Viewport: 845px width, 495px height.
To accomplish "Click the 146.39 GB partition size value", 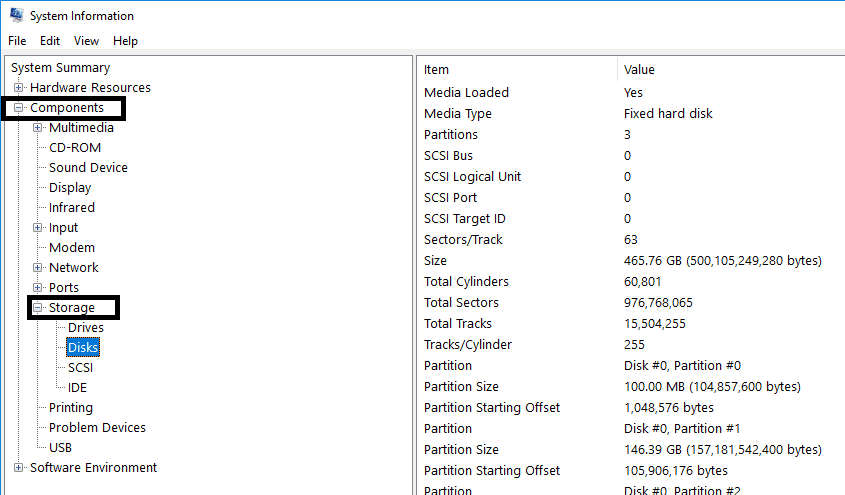I will [x=723, y=450].
